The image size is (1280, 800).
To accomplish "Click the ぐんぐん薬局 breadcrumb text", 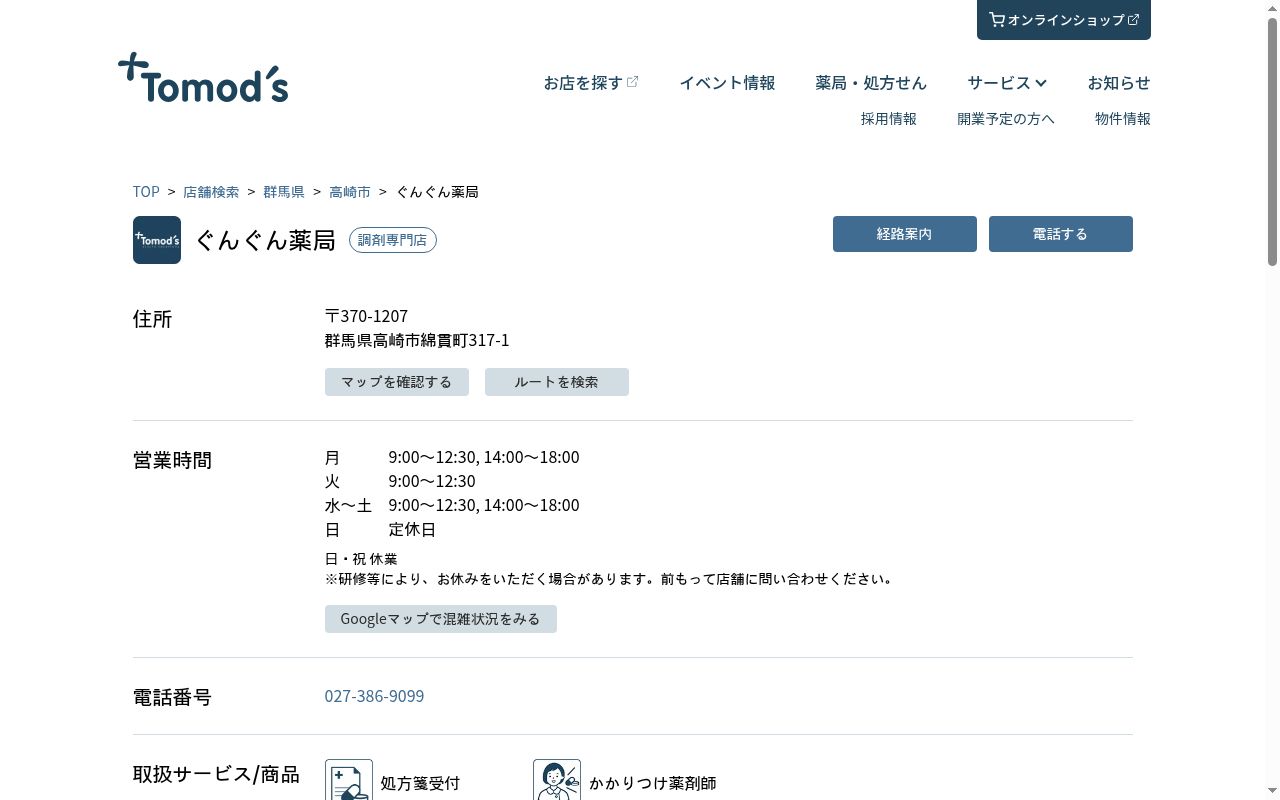I will click(437, 192).
